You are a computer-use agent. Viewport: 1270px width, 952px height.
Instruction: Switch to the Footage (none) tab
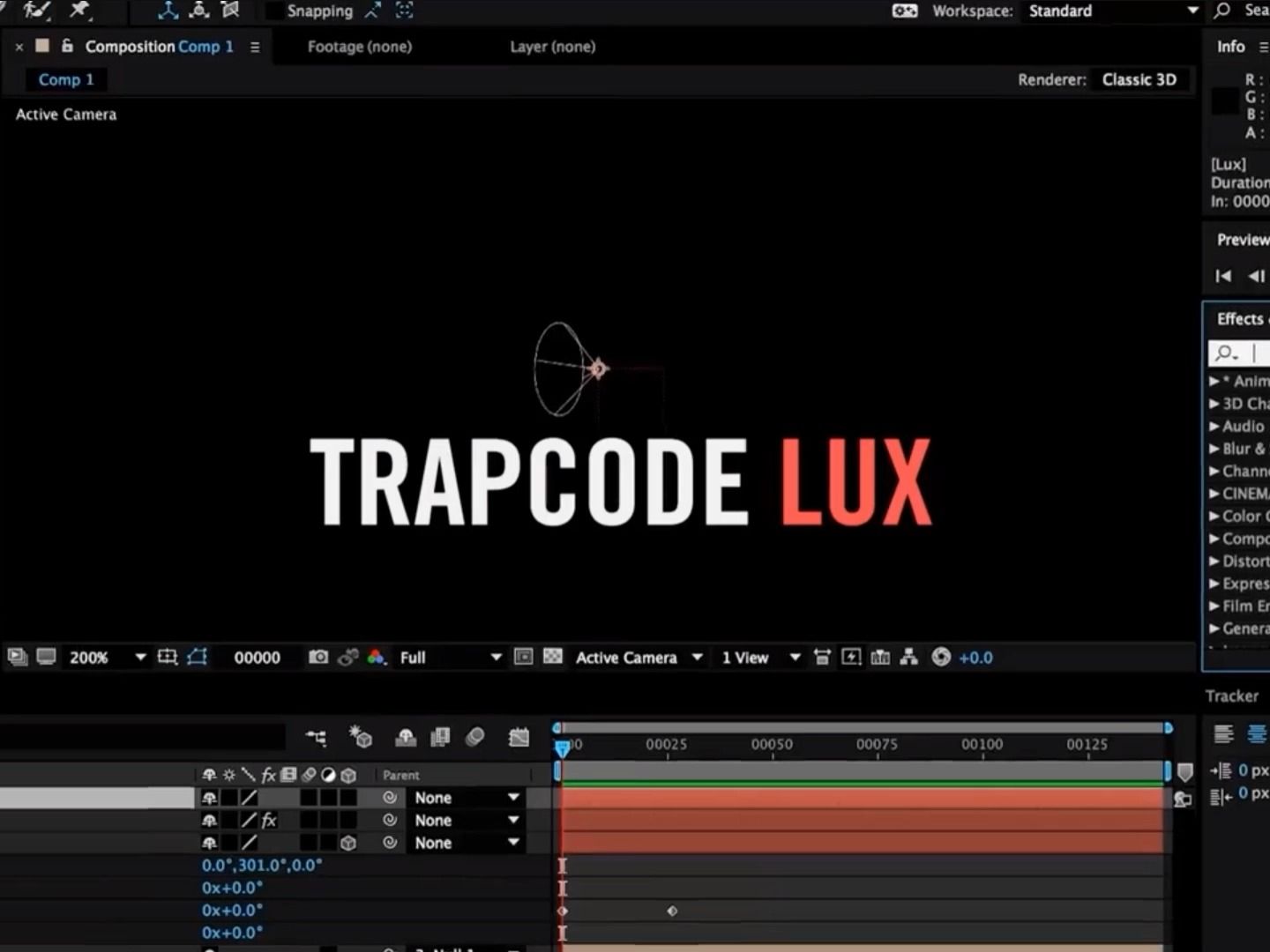pyautogui.click(x=360, y=47)
